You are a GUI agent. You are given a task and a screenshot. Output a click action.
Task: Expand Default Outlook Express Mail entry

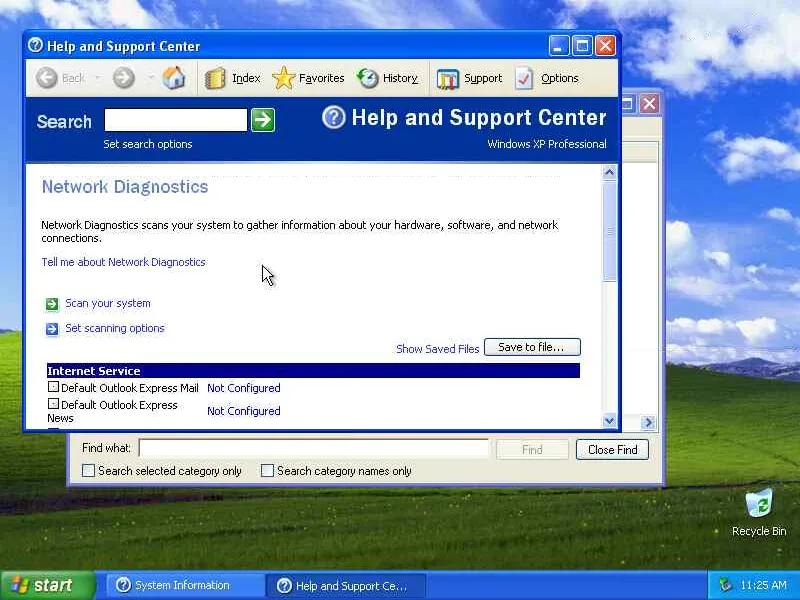pyautogui.click(x=53, y=387)
